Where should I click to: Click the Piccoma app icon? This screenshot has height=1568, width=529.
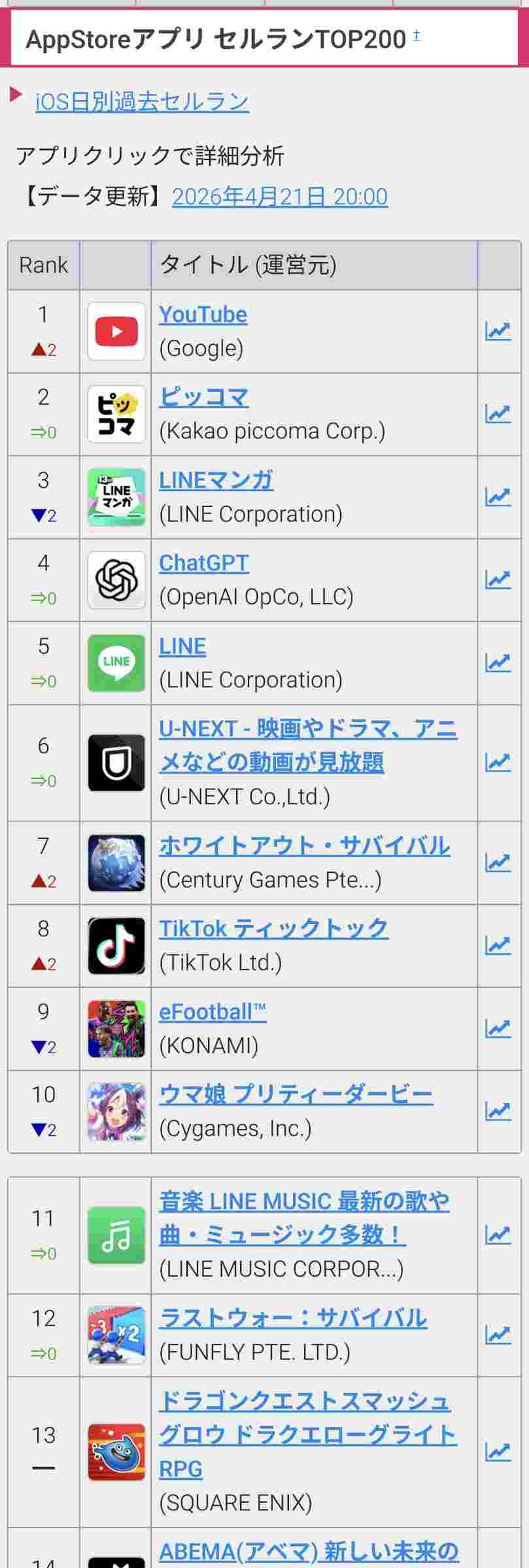click(x=116, y=414)
